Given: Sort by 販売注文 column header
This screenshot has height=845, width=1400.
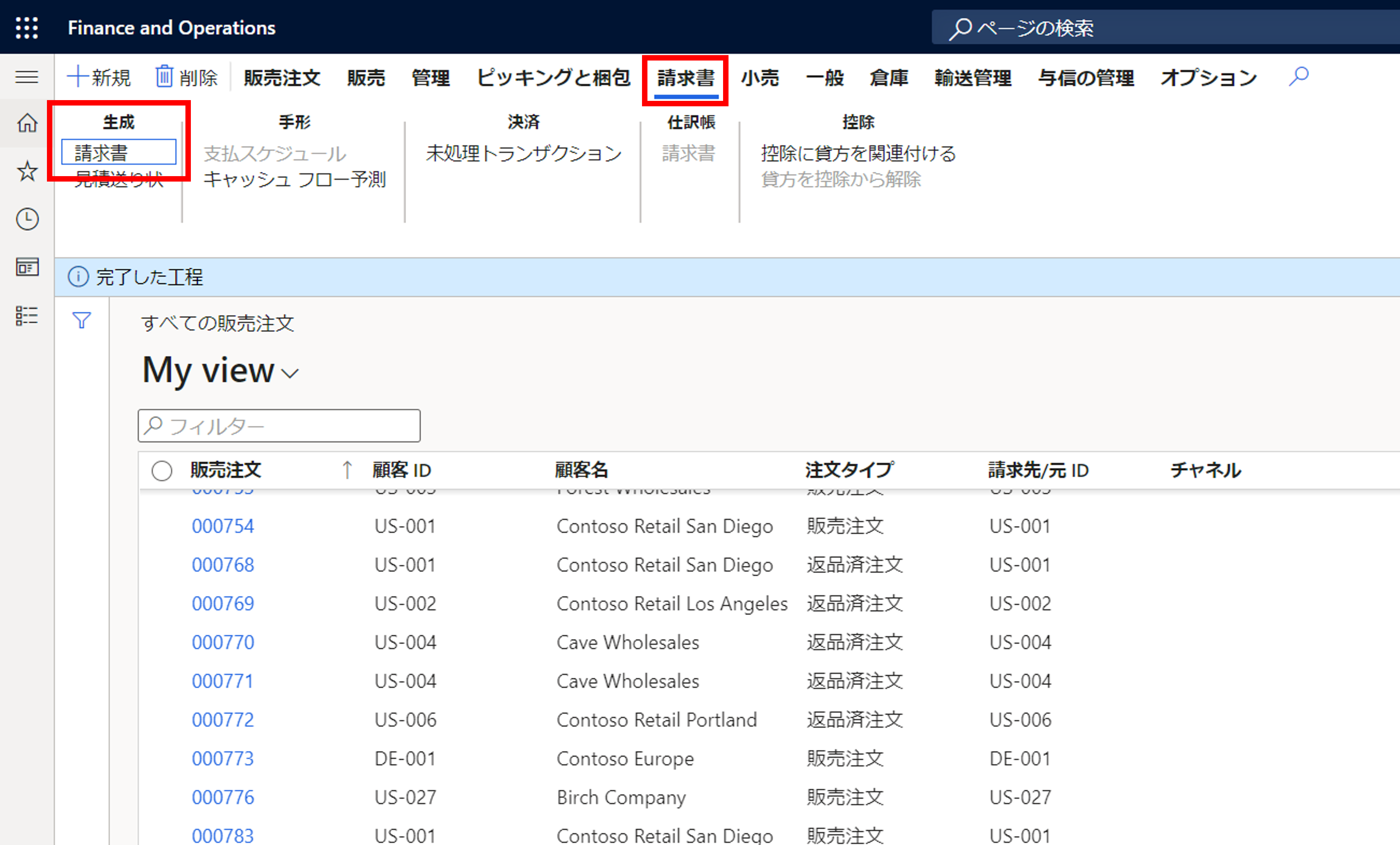Looking at the screenshot, I should pos(225,470).
